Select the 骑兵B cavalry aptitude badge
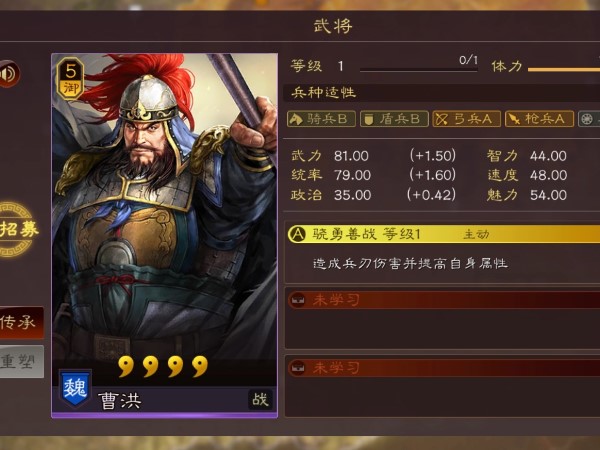 (321, 119)
